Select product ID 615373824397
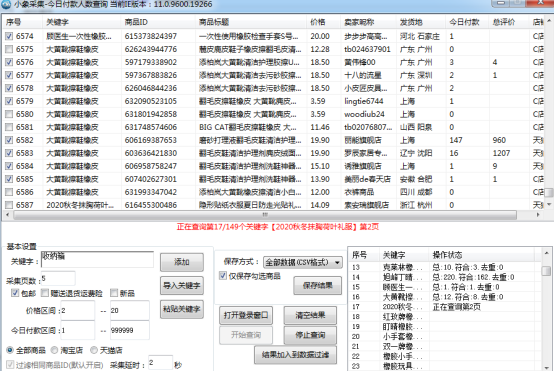This screenshot has width=554, height=371. [x=151, y=36]
